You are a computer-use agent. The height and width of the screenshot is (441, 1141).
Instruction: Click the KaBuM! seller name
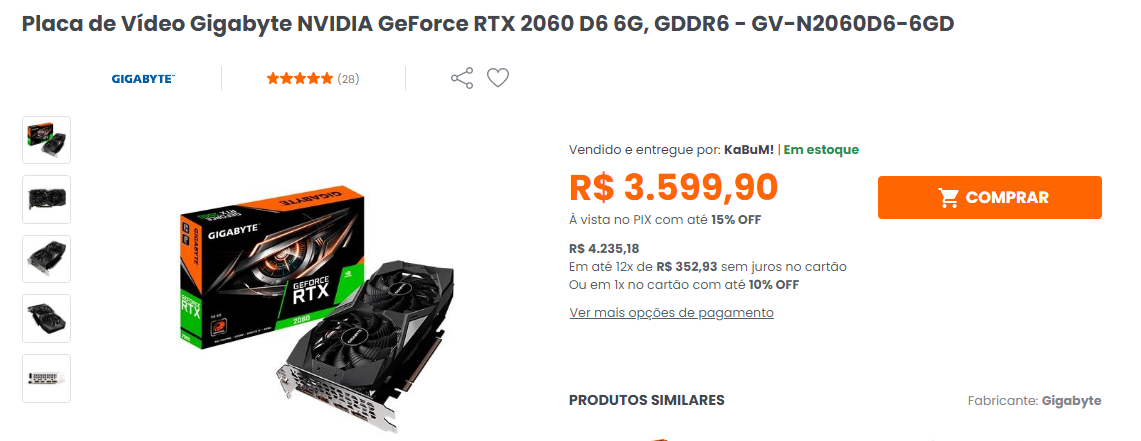click(749, 150)
